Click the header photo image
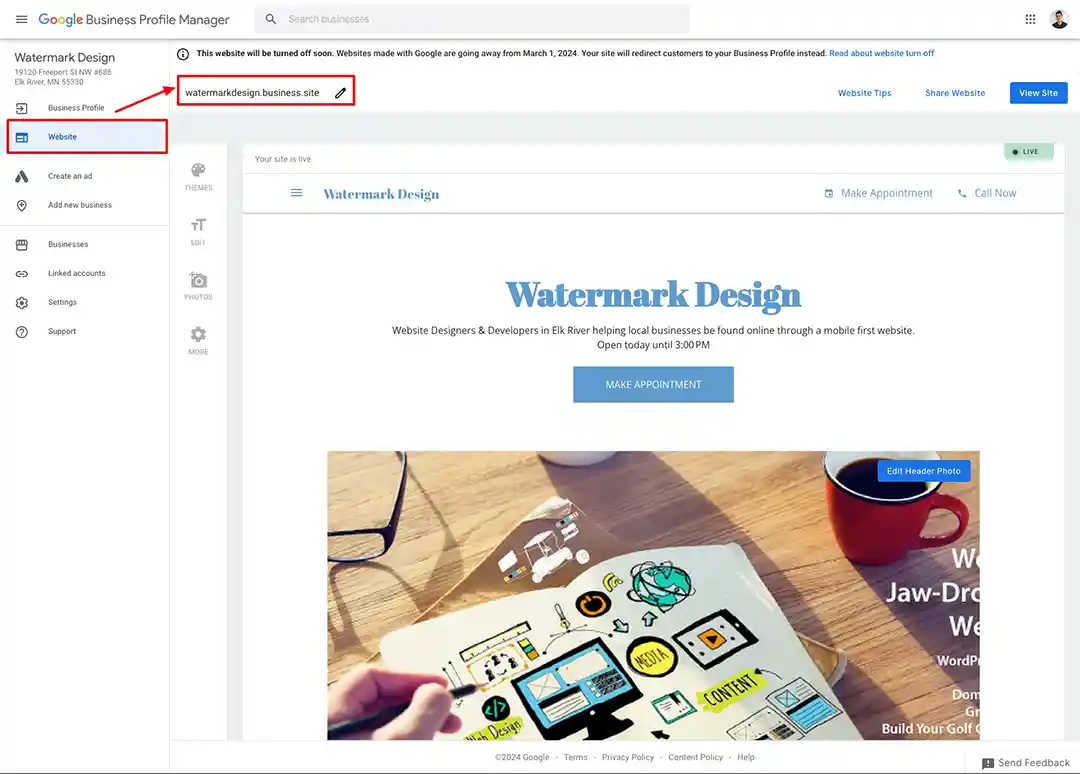 (653, 596)
